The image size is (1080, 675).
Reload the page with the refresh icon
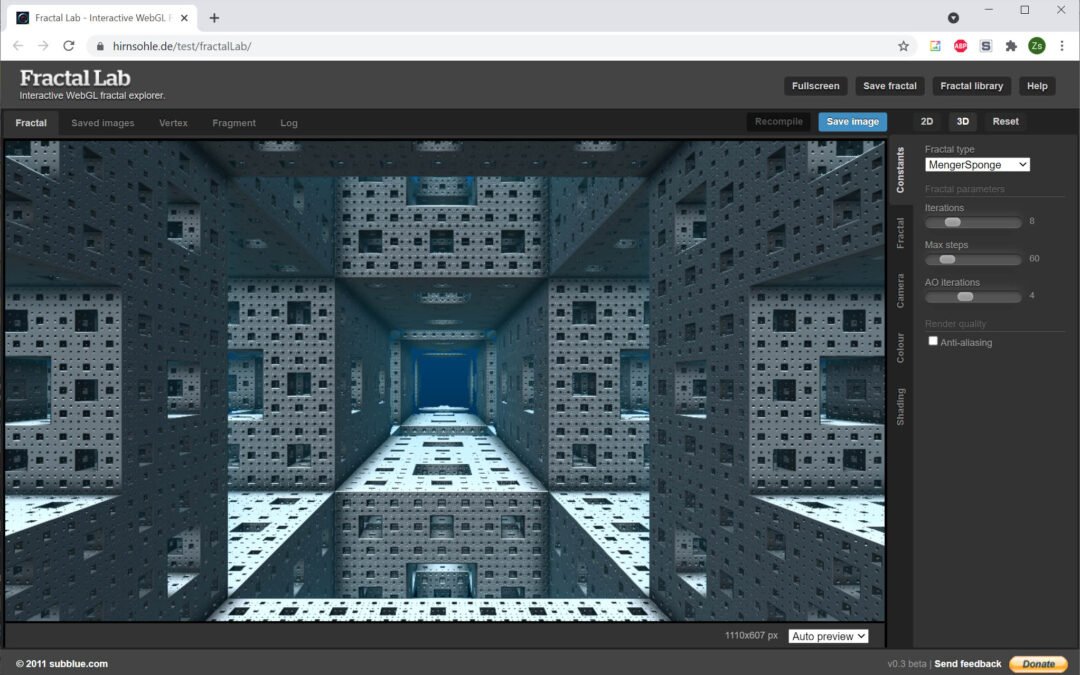pyautogui.click(x=68, y=46)
